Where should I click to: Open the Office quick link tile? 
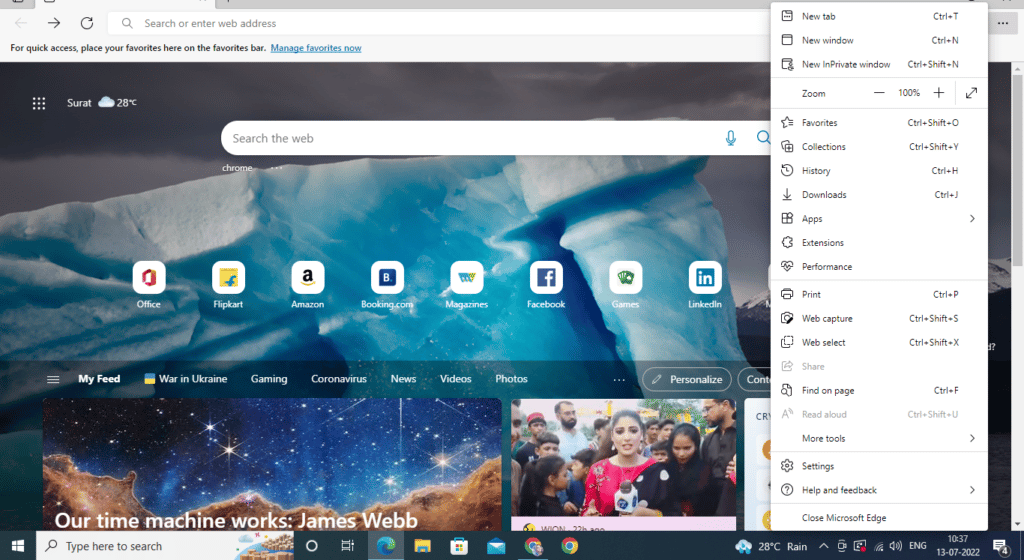tap(148, 285)
